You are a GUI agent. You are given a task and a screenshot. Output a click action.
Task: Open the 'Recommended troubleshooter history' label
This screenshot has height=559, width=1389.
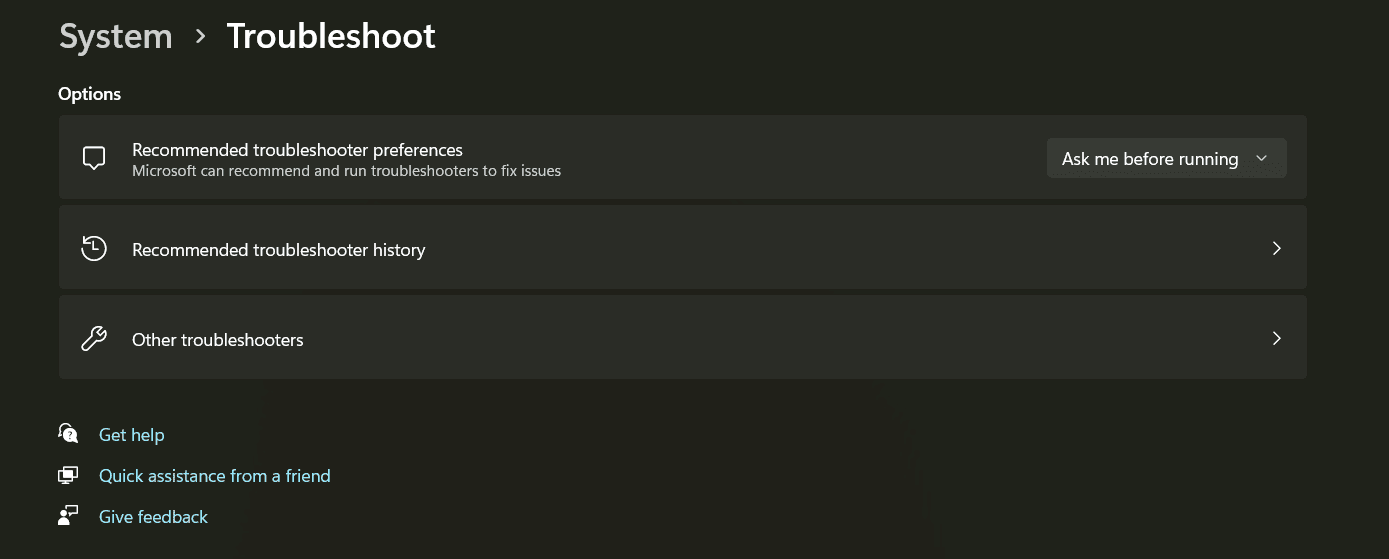tap(279, 250)
